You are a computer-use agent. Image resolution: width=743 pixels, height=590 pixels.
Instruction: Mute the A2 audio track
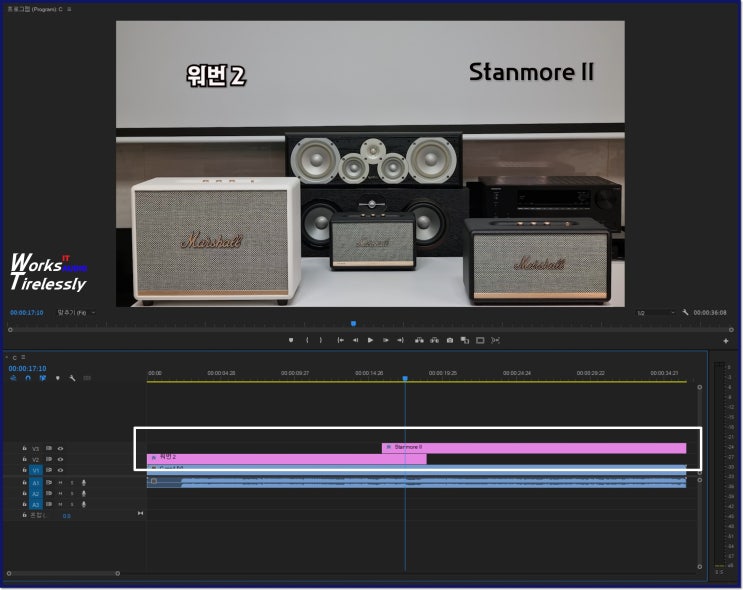pos(60,493)
